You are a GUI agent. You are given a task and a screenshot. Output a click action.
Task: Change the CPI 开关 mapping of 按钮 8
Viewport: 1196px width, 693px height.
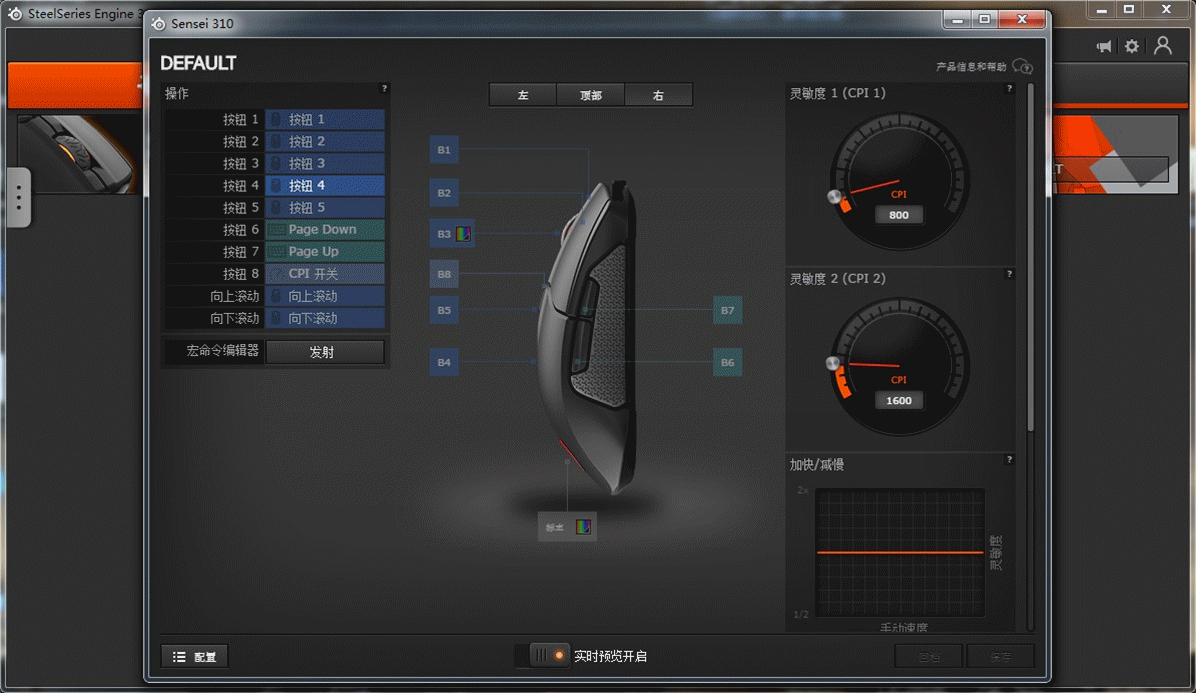tap(325, 274)
